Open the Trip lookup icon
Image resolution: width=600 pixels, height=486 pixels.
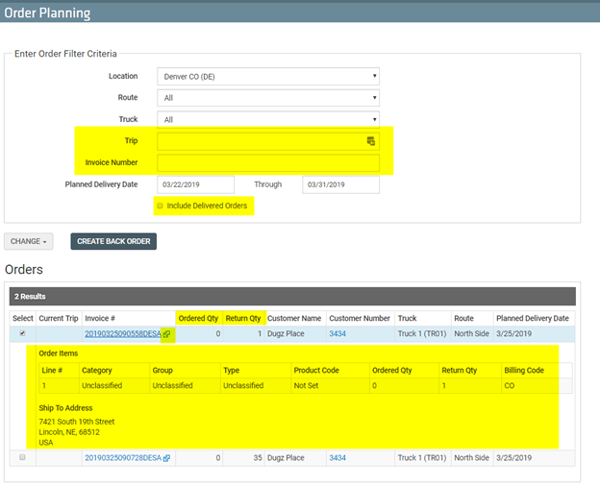371,141
